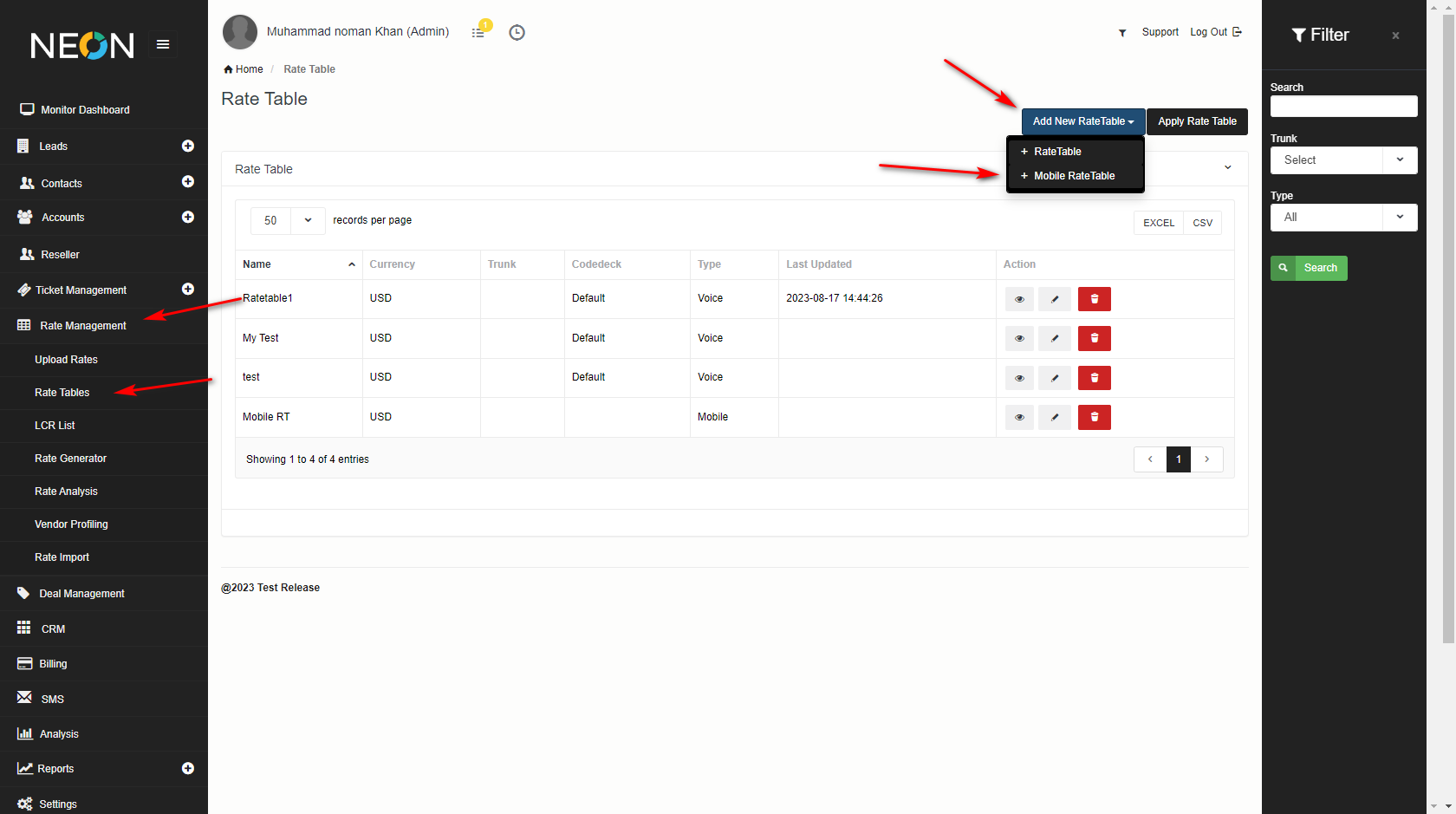Click the Apply Rate Table button
1456x814 pixels.
(x=1197, y=121)
